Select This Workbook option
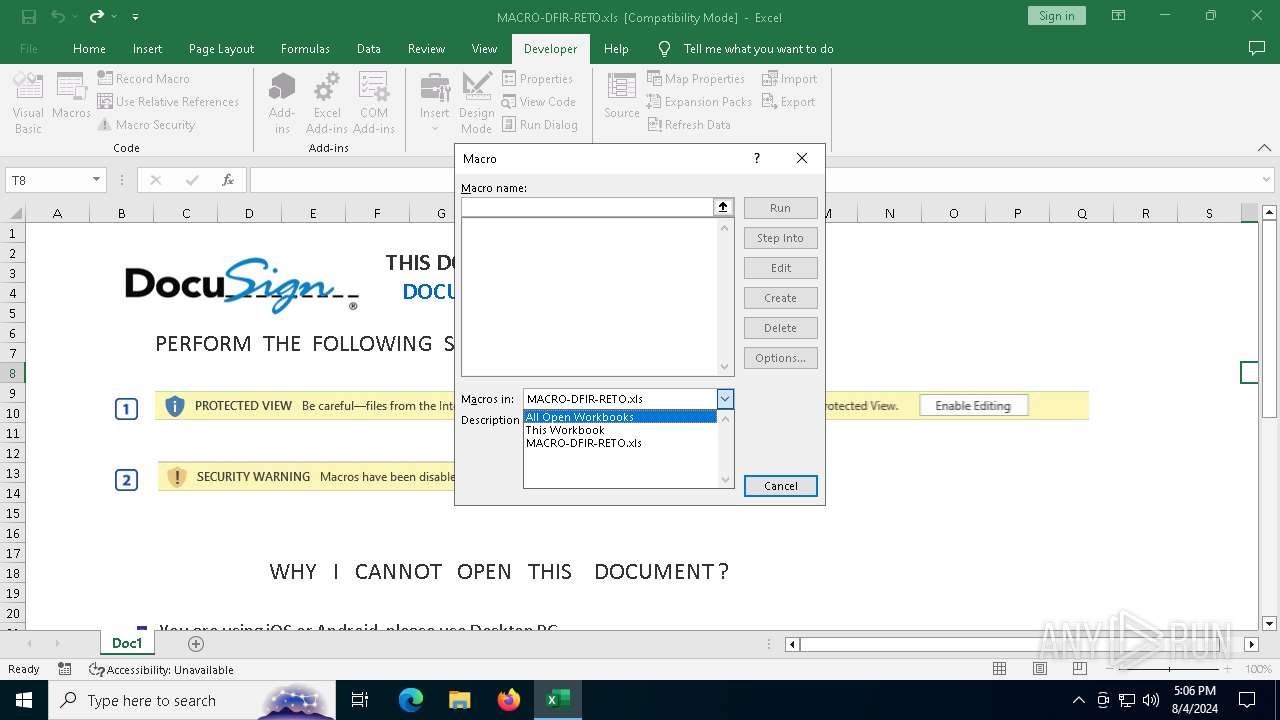This screenshot has height=720, width=1280. 620,430
